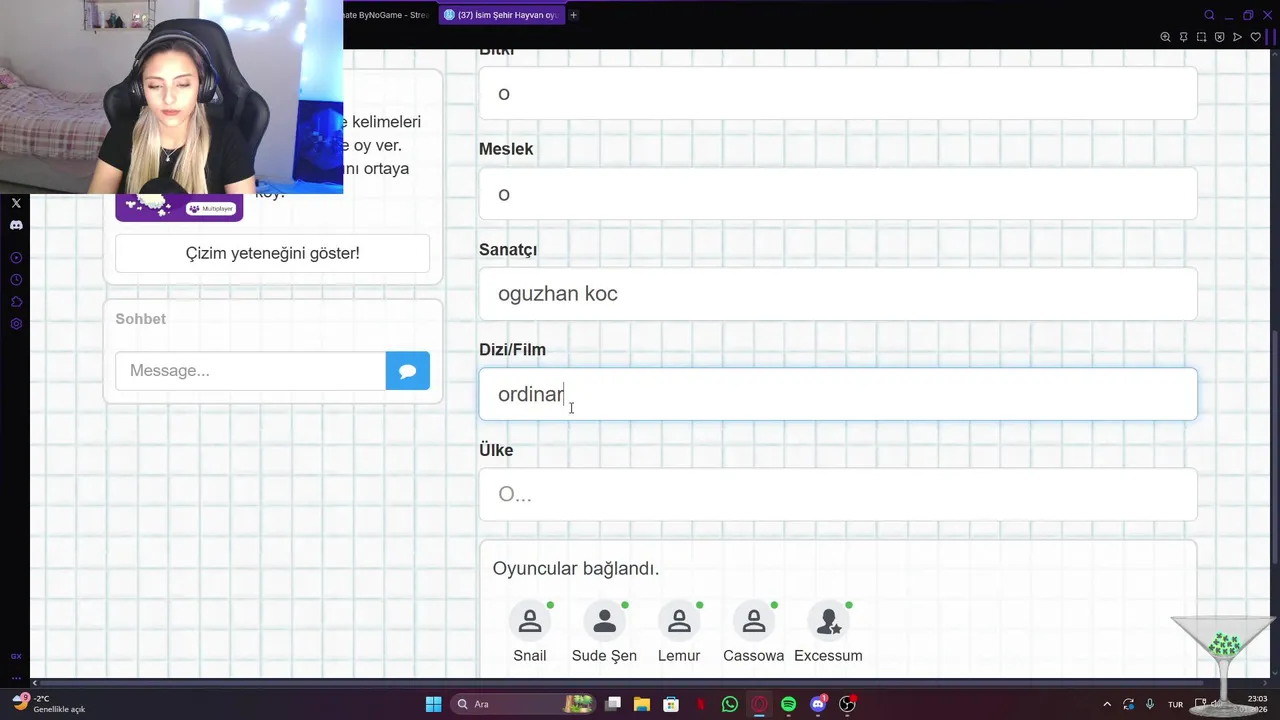
Task: Open File Explorer from taskbar
Action: click(642, 704)
